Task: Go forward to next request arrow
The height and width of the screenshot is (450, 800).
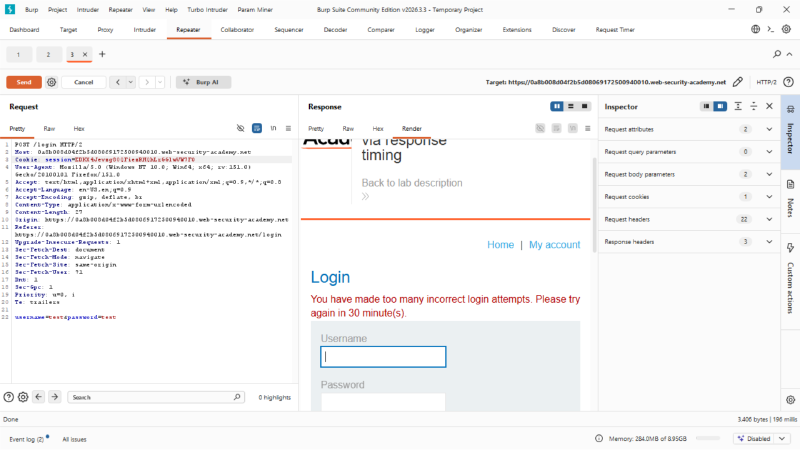Action: click(x=147, y=82)
